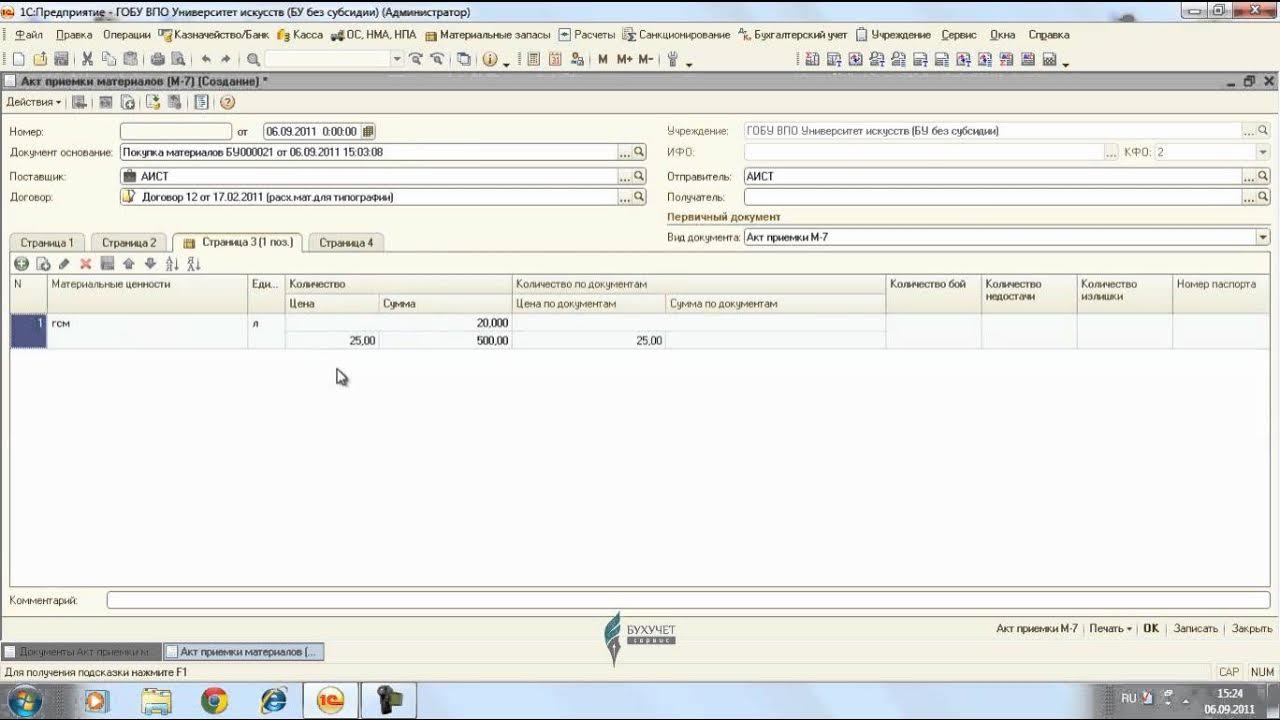Open the Бухгалтерский учет menu
This screenshot has height=720, width=1280.
coord(793,34)
